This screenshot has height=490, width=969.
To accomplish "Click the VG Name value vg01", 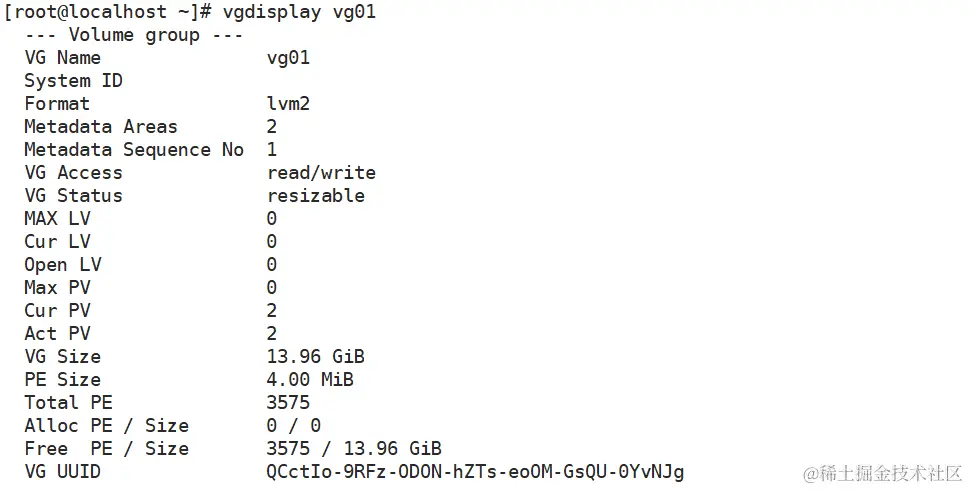I will click(x=288, y=58).
